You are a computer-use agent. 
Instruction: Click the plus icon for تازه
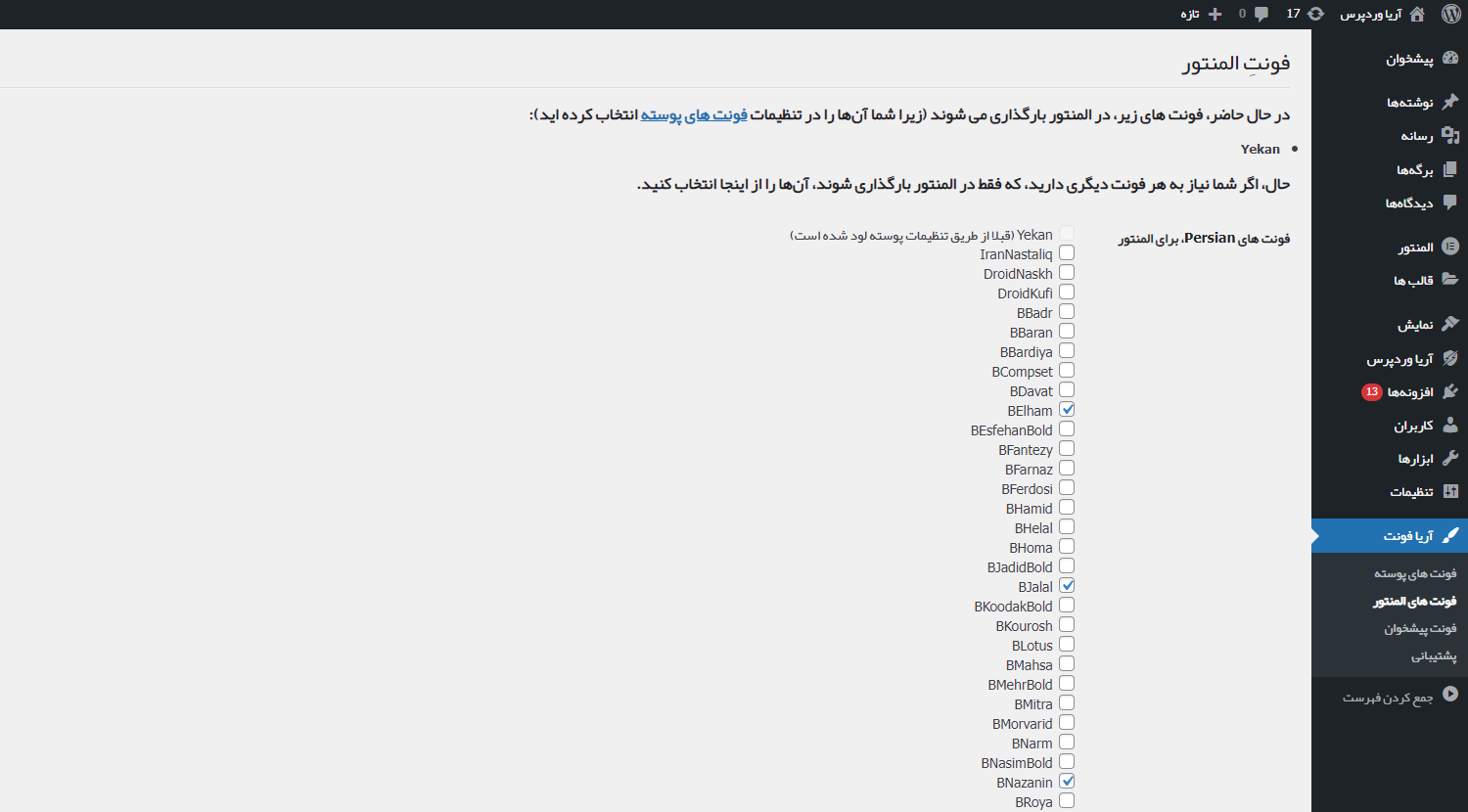click(1215, 14)
